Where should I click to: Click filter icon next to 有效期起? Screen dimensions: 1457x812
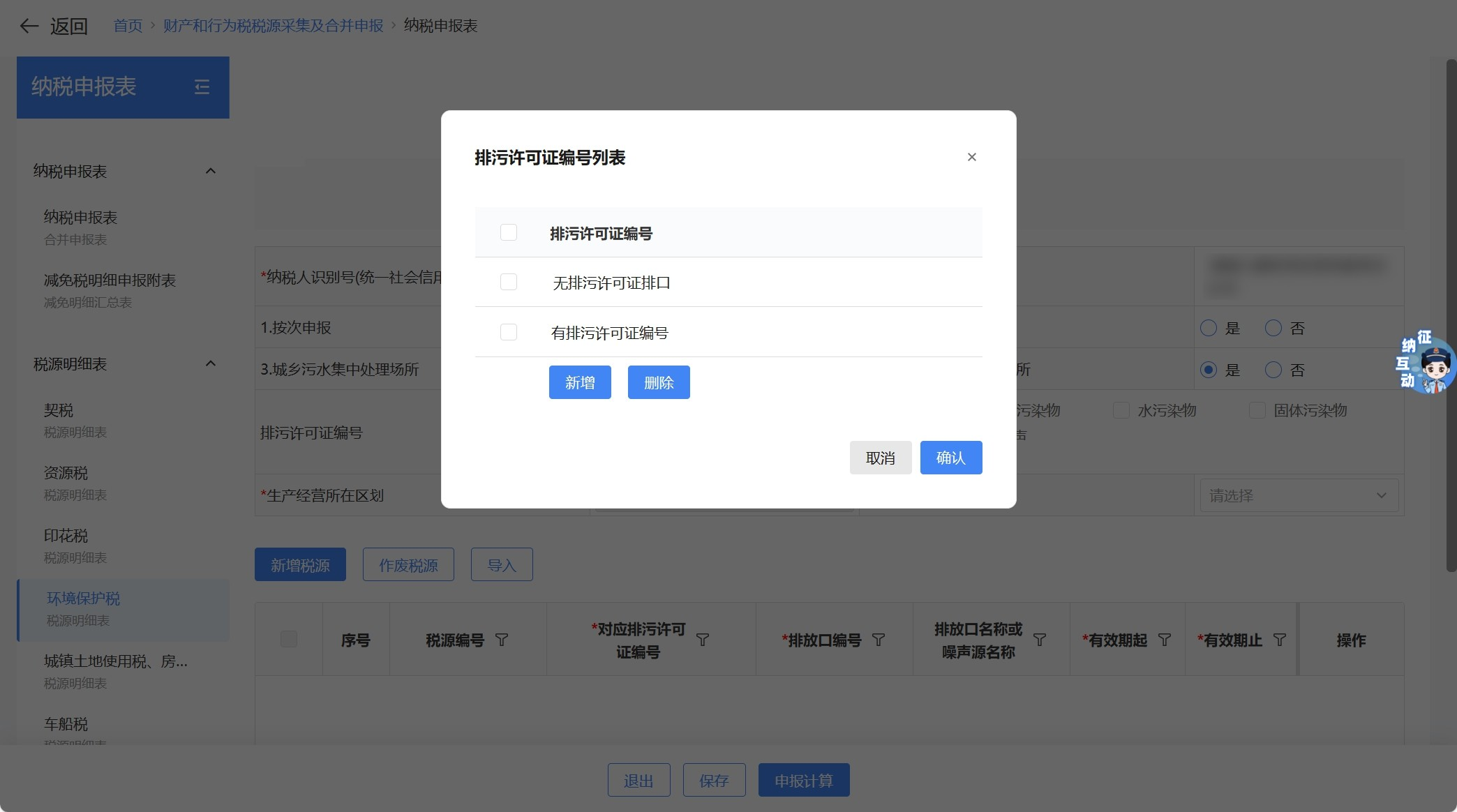(1165, 640)
